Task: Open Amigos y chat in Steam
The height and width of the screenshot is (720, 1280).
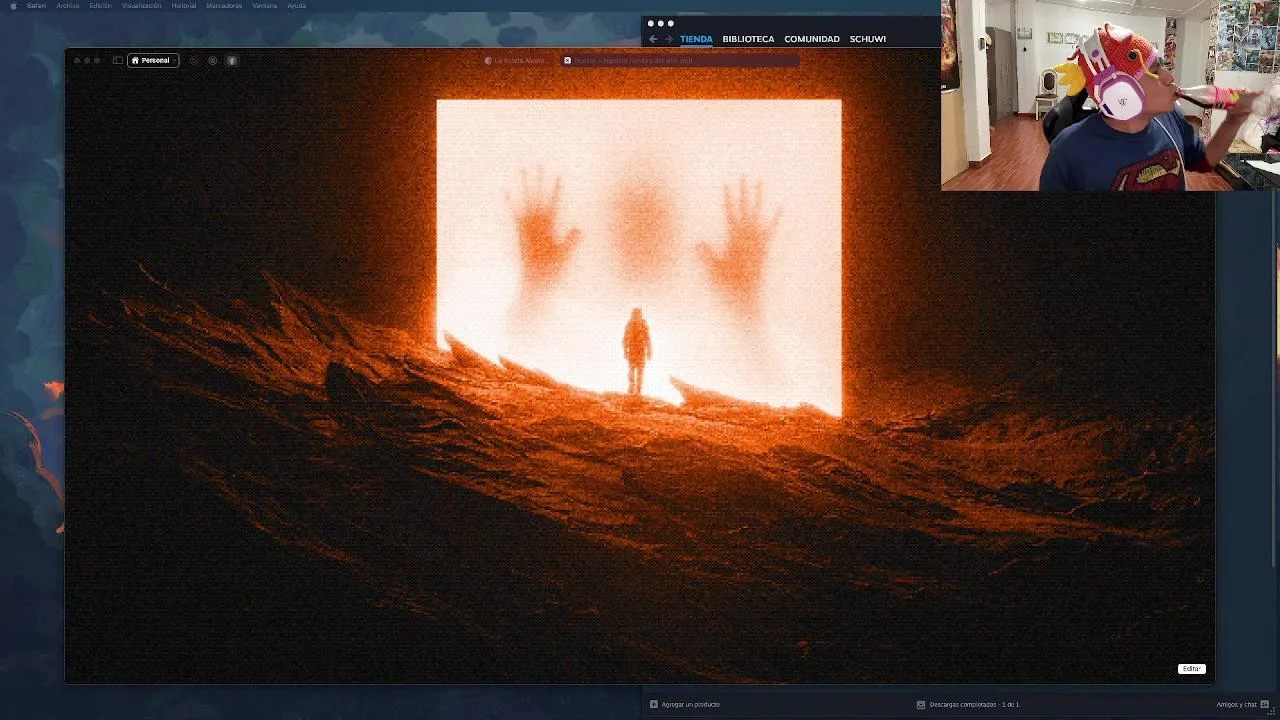Action: pyautogui.click(x=1236, y=704)
